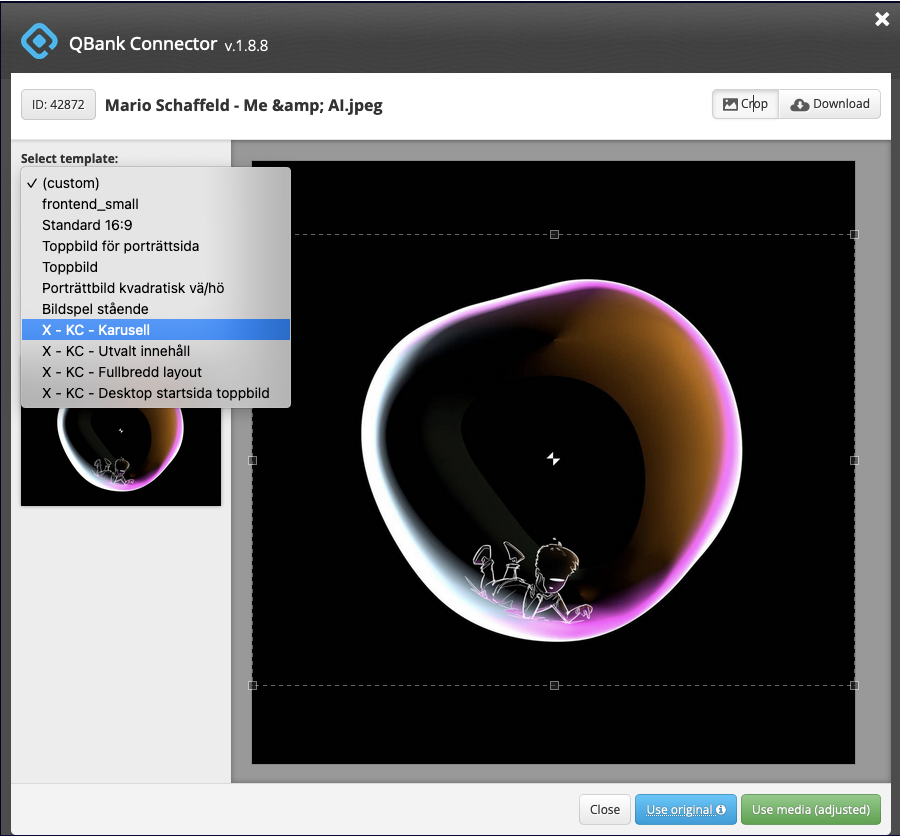Click the left-middle crop handle

(252, 460)
